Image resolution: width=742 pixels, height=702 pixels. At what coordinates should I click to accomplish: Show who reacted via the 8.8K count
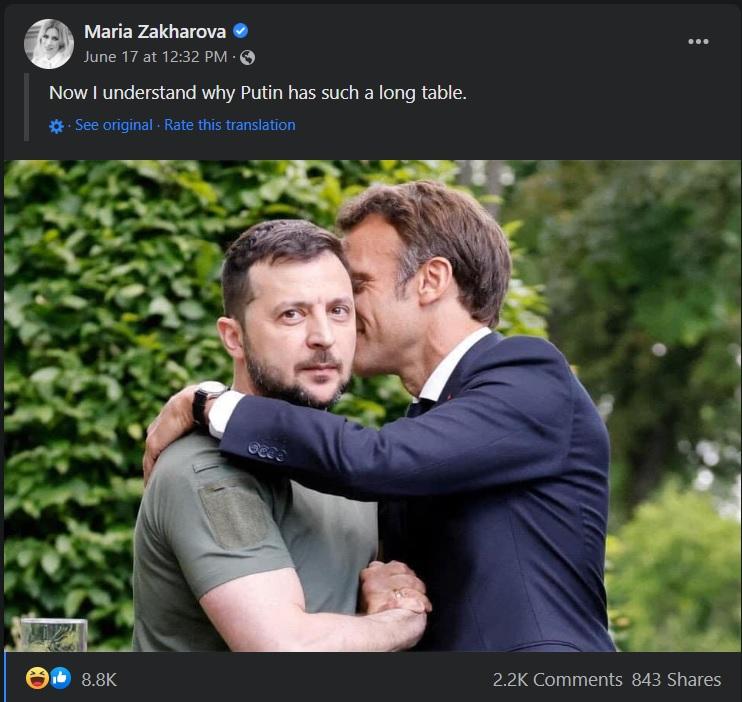click(x=99, y=679)
